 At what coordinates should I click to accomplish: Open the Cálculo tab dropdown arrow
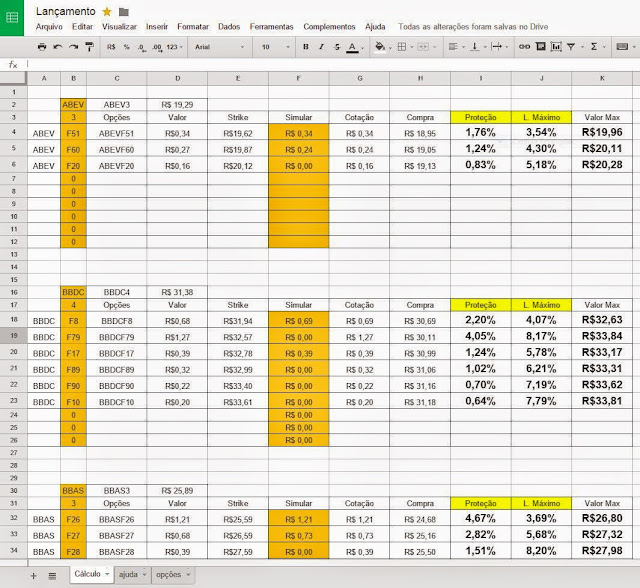pyautogui.click(x=107, y=574)
